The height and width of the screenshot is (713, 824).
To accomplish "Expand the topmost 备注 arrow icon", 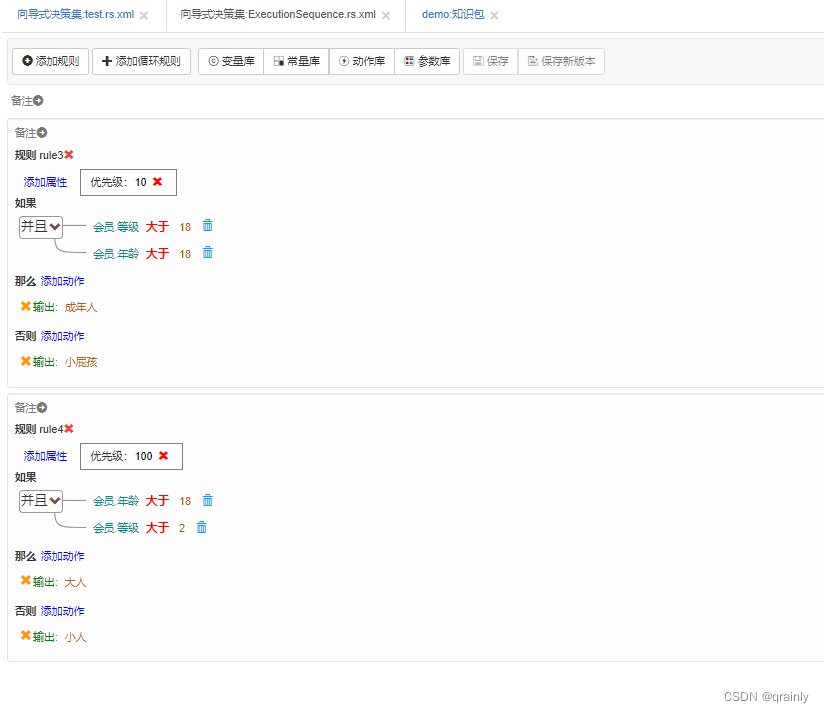I will pos(38,100).
